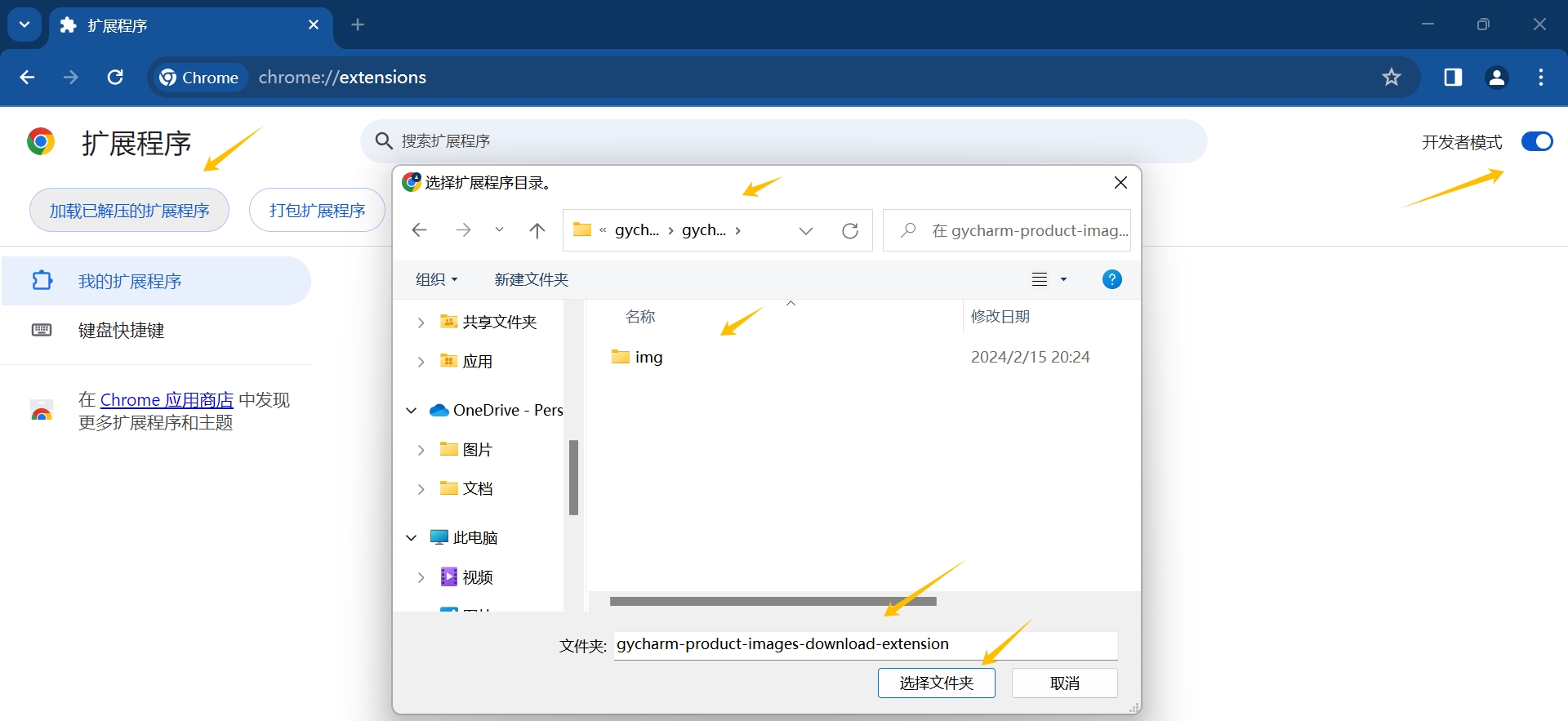
Task: Open dialog help question mark icon
Action: tap(1111, 279)
